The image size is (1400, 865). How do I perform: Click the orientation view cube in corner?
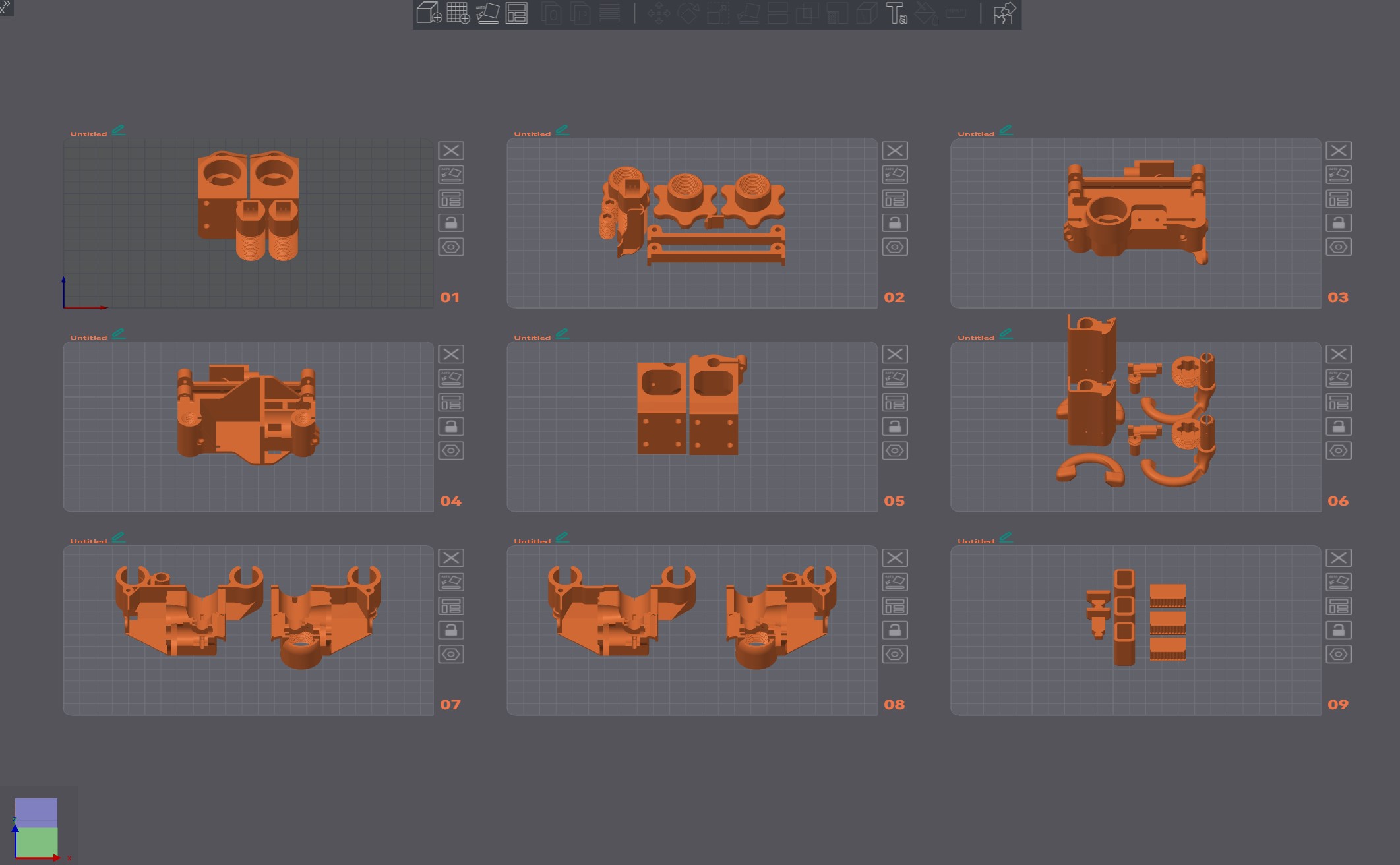(x=36, y=828)
